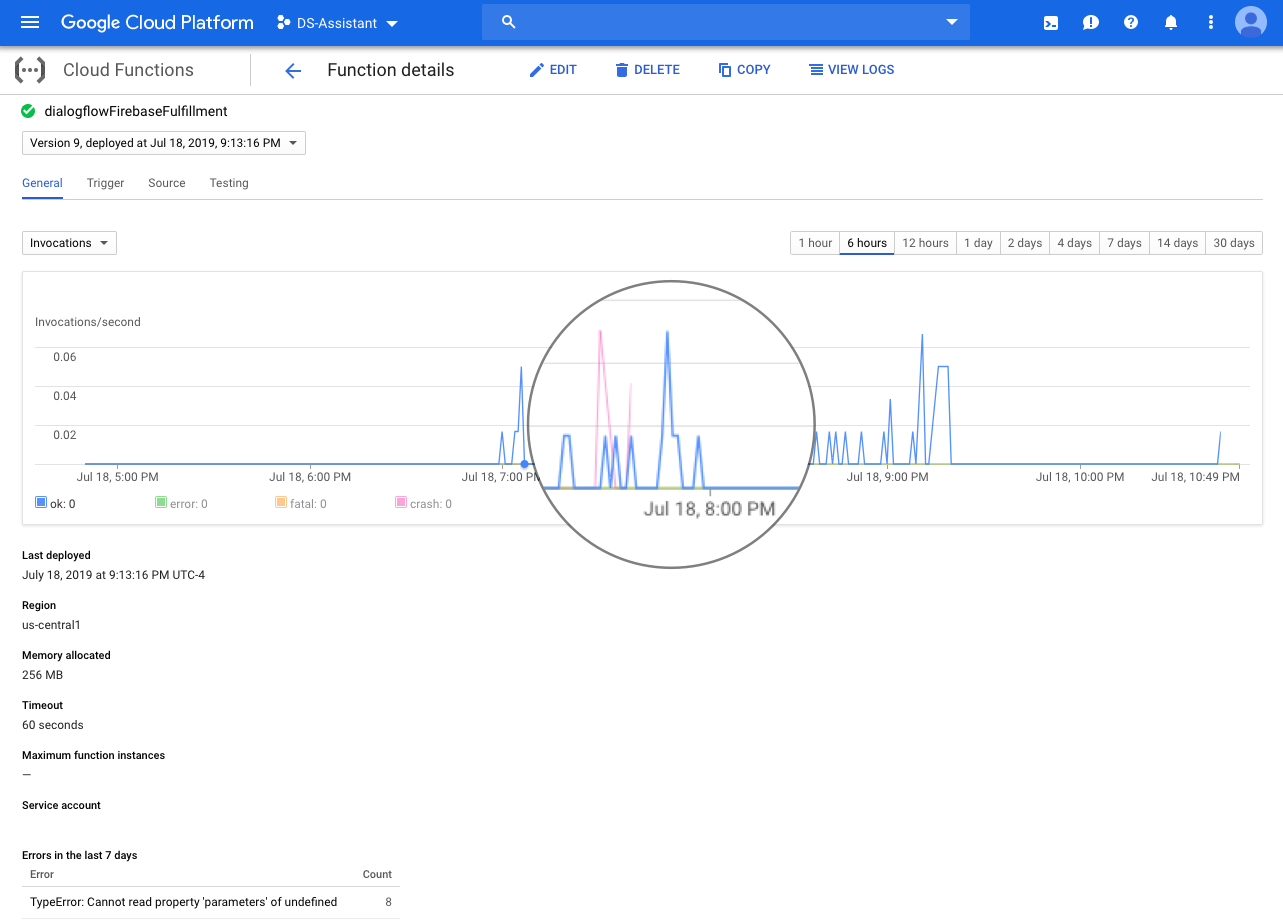Click the Cloud Functions product icon
The width and height of the screenshot is (1283, 923).
29,70
